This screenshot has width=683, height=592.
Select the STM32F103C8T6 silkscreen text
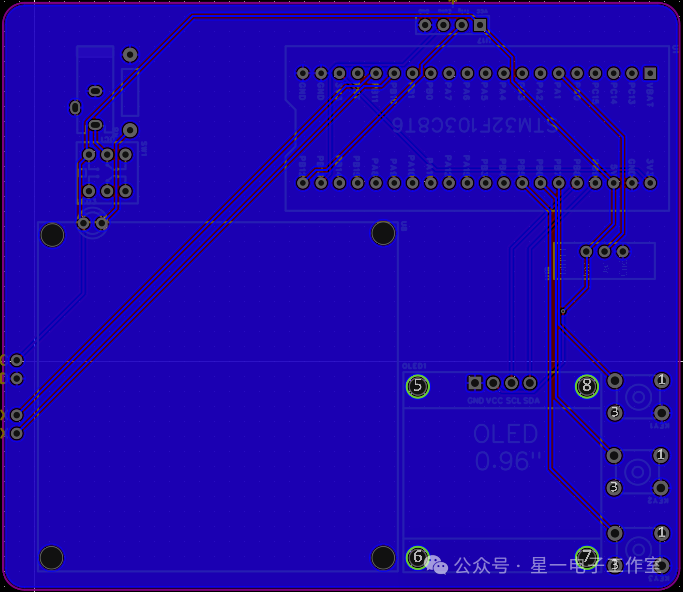(x=474, y=125)
